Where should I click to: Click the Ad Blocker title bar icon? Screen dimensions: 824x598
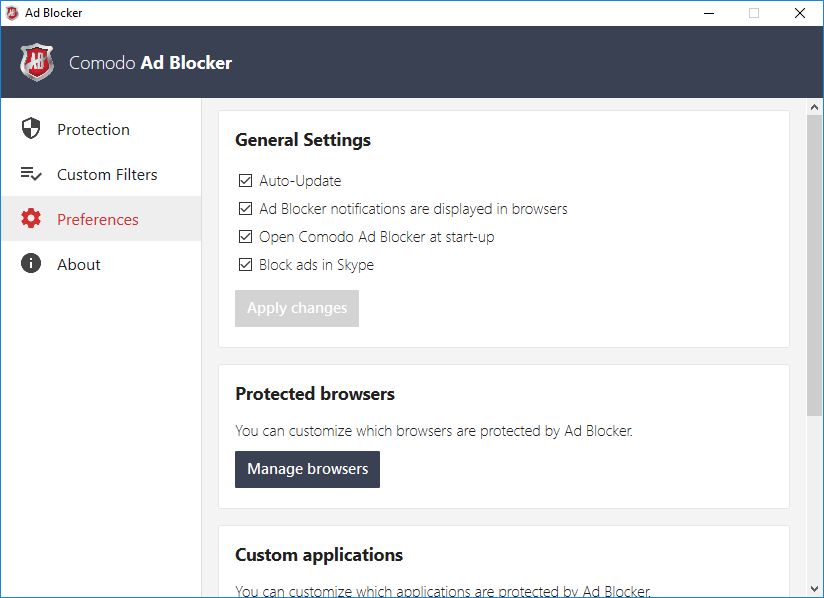12,13
